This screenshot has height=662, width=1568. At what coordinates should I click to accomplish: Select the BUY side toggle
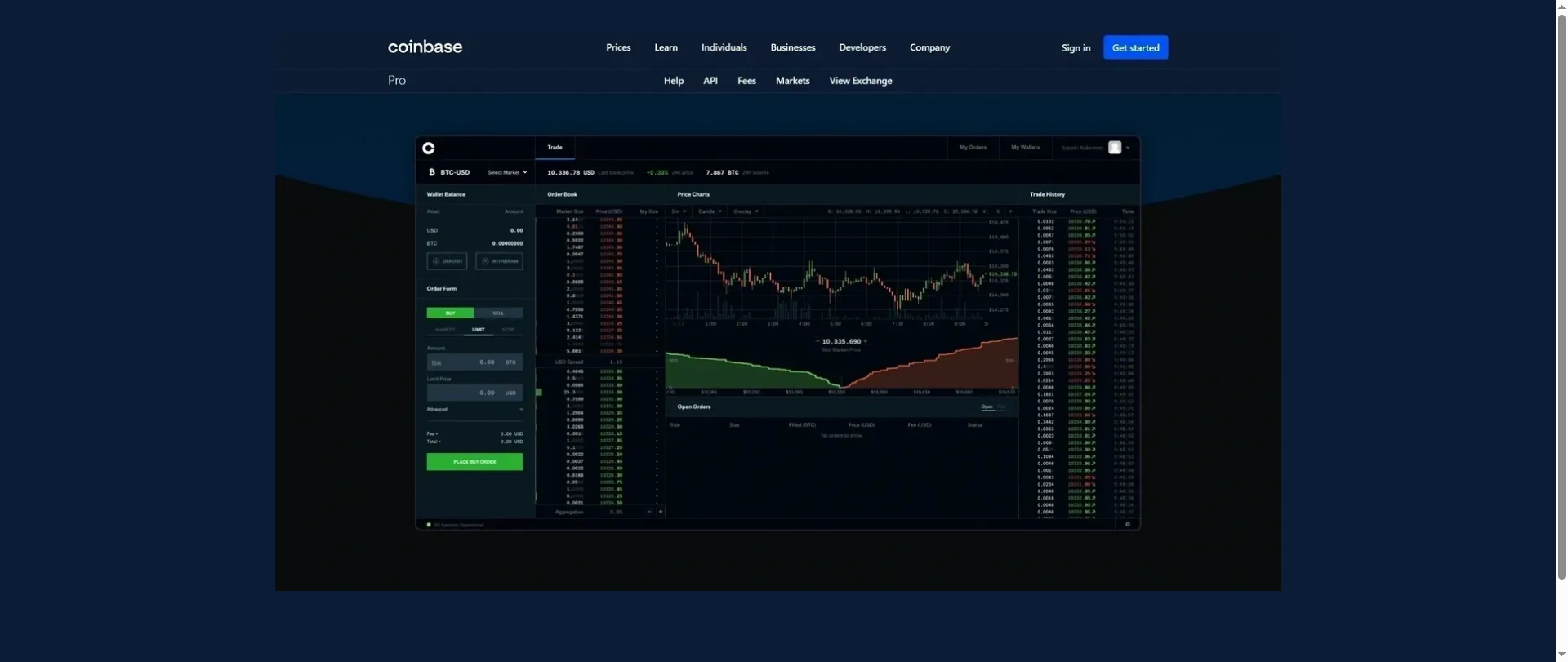pos(450,313)
